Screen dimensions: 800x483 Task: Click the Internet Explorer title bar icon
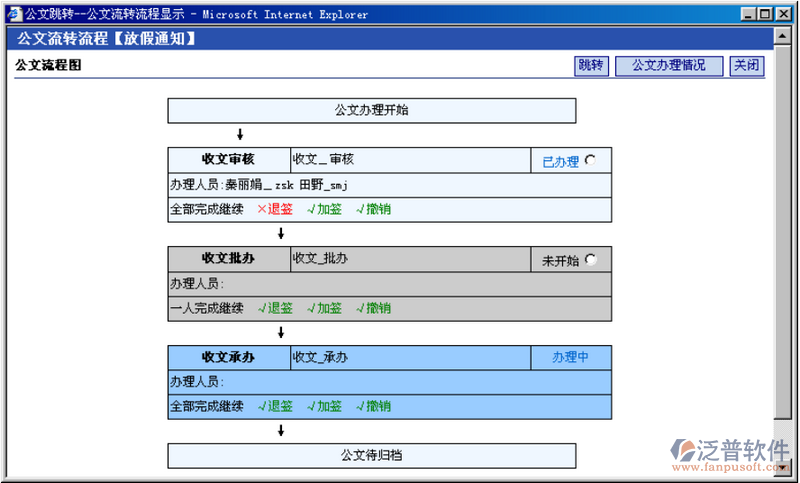click(14, 14)
